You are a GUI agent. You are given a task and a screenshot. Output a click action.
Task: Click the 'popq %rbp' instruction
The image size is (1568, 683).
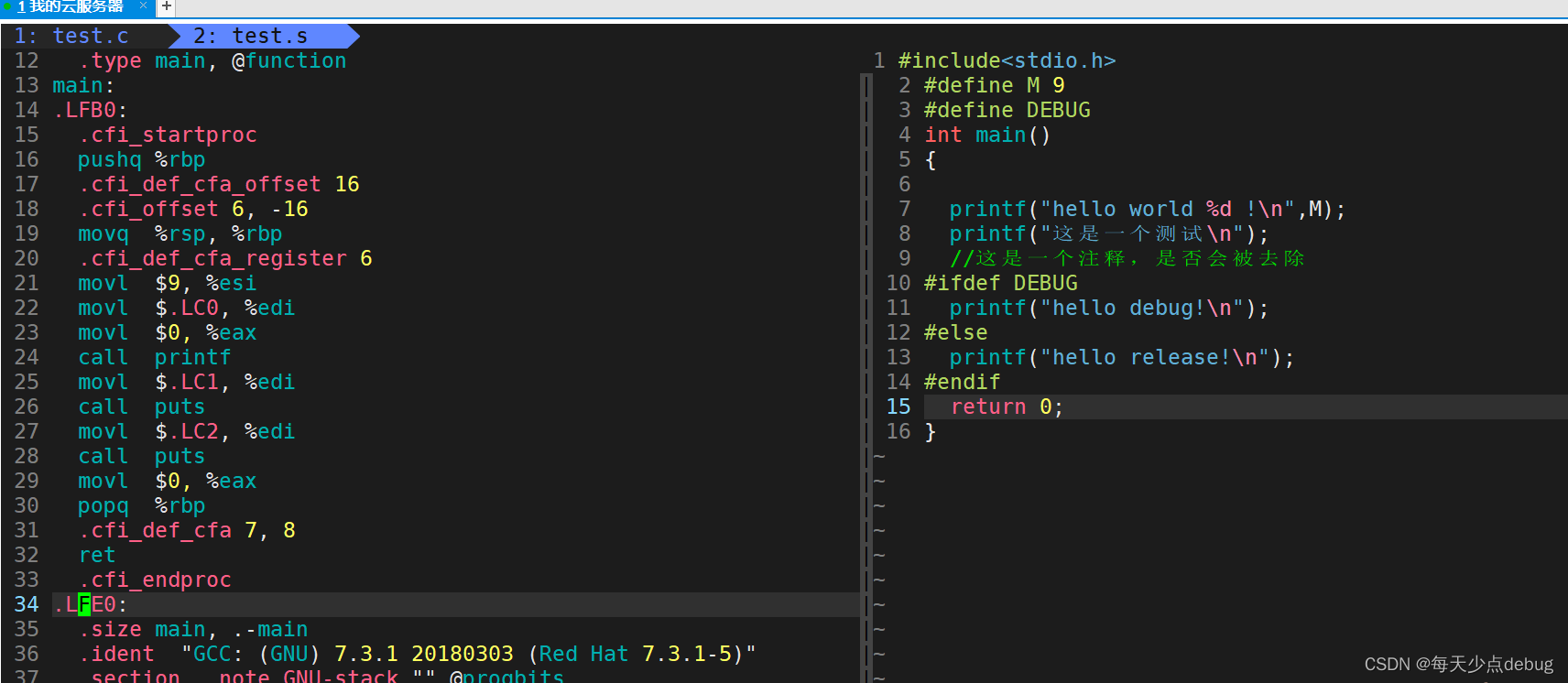141,505
